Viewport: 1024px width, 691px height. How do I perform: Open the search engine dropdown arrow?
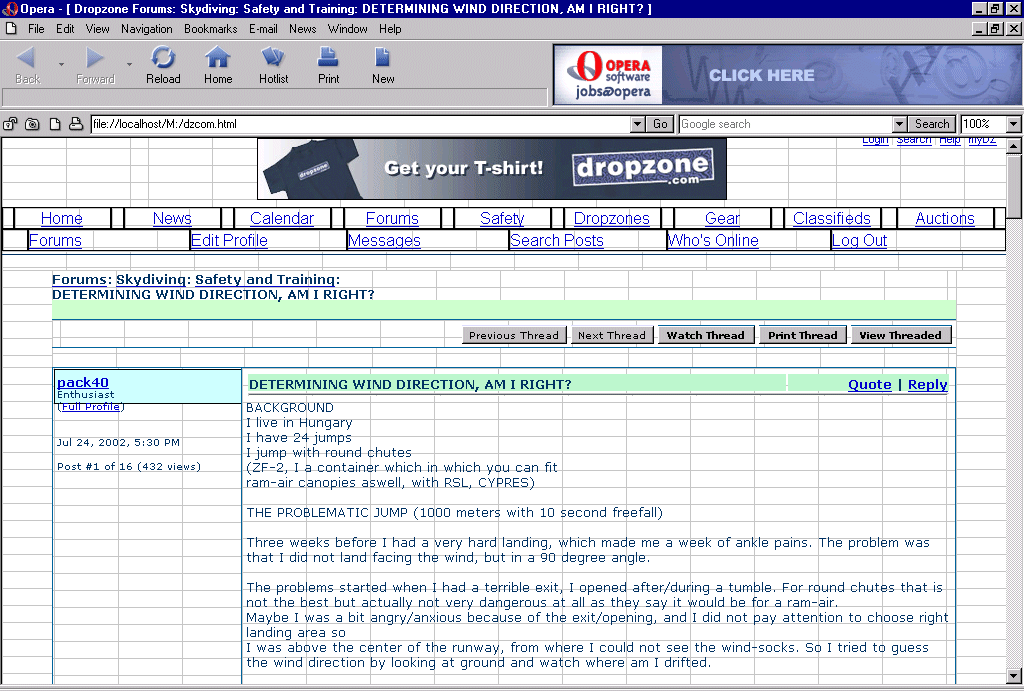(x=898, y=124)
